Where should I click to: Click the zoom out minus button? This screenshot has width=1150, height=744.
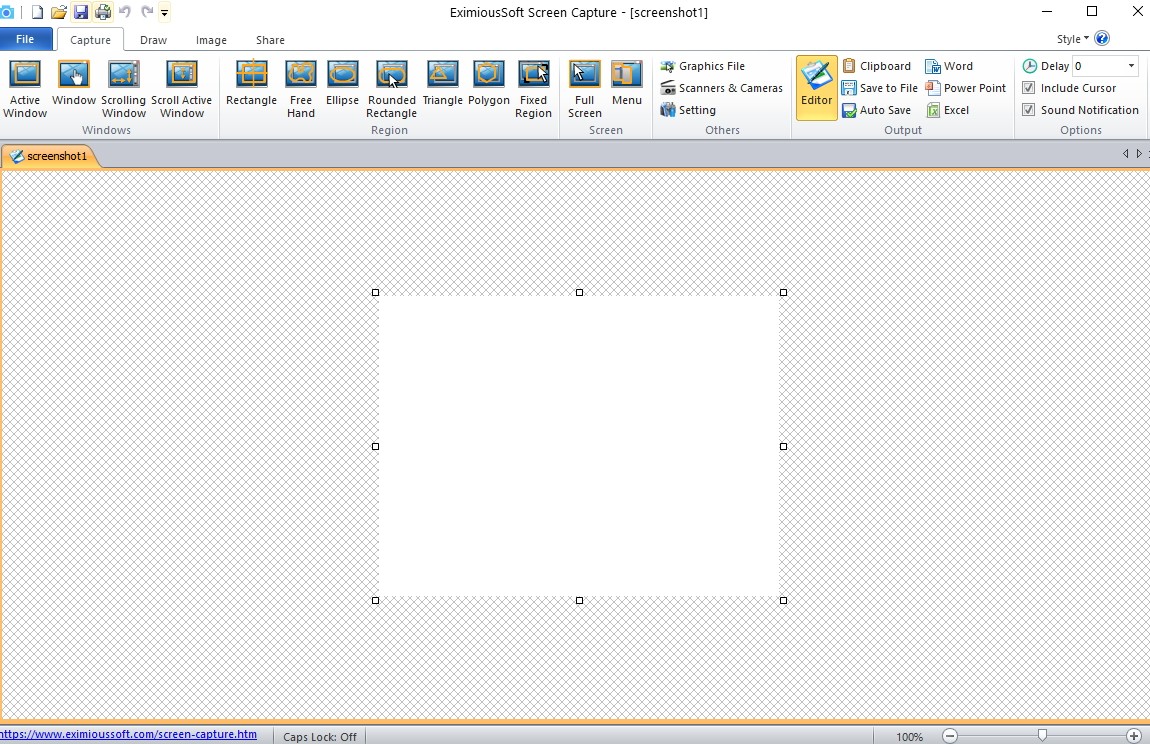pyautogui.click(x=950, y=736)
